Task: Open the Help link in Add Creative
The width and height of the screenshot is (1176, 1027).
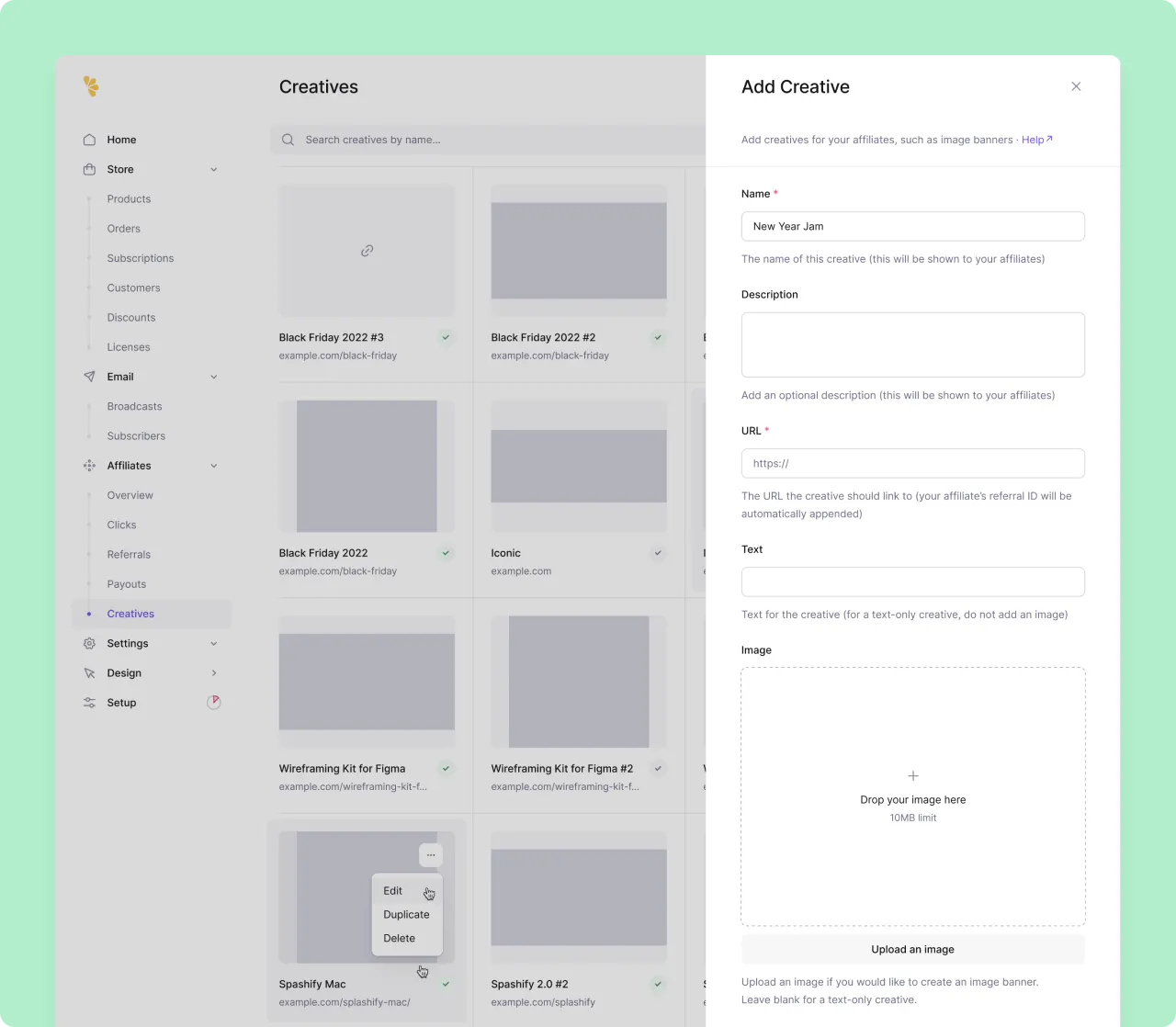Action: (1036, 140)
